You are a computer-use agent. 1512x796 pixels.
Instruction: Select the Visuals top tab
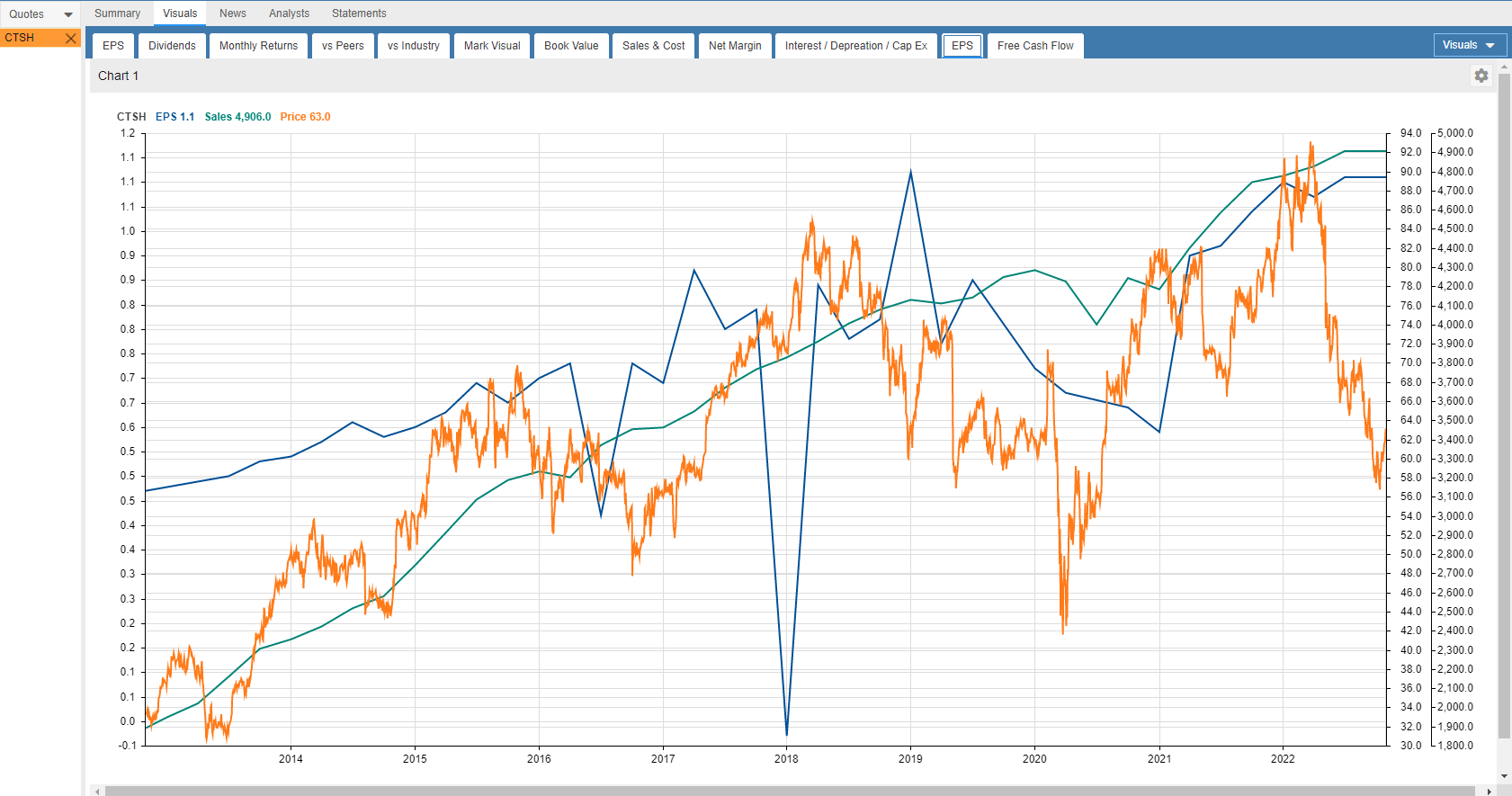click(x=180, y=13)
